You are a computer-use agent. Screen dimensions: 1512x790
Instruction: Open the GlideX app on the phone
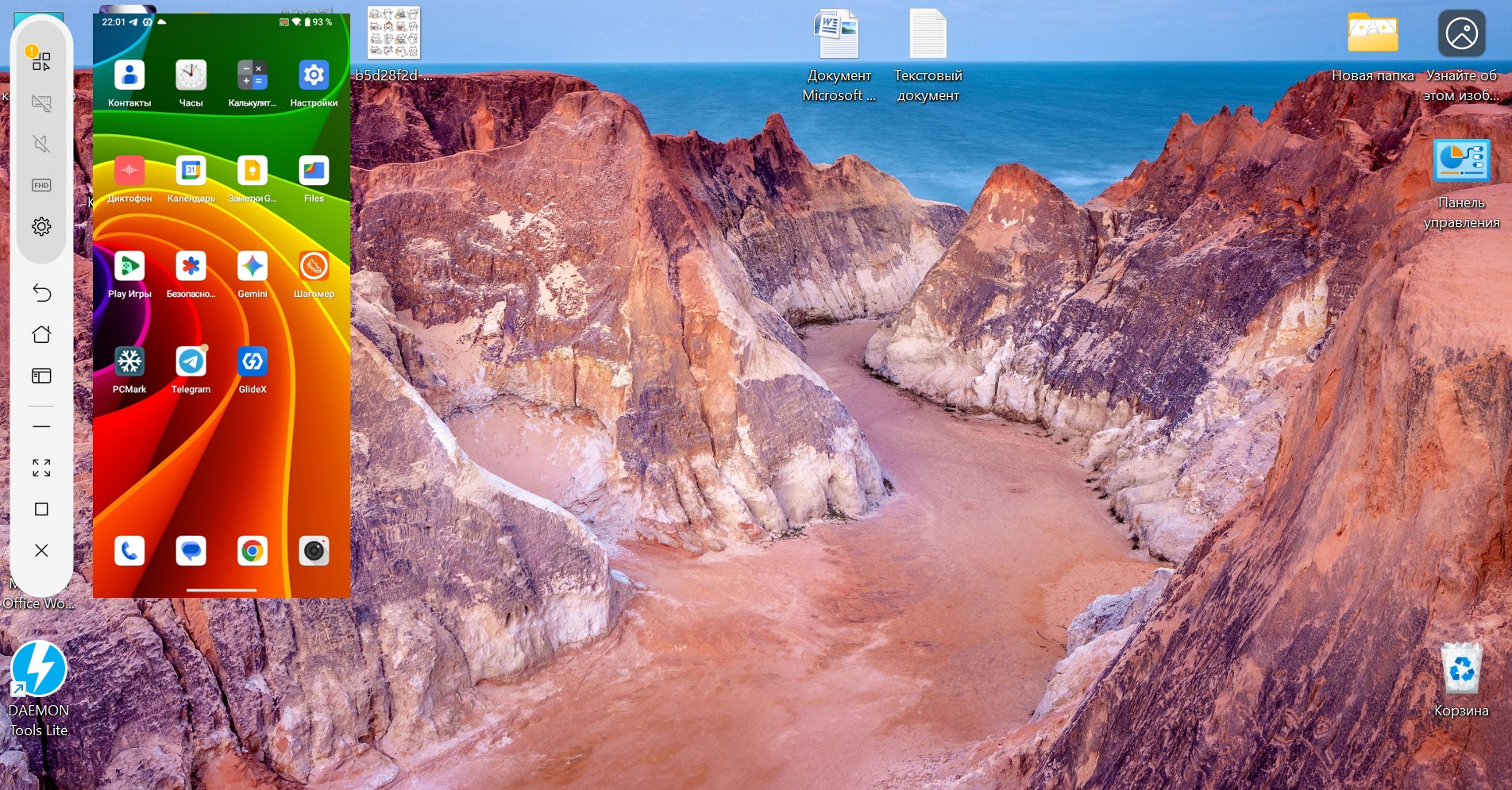(x=253, y=361)
